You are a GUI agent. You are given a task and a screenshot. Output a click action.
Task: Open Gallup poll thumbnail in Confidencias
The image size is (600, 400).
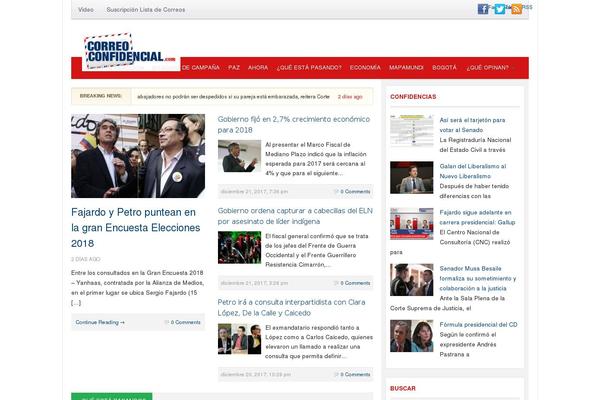coord(412,224)
